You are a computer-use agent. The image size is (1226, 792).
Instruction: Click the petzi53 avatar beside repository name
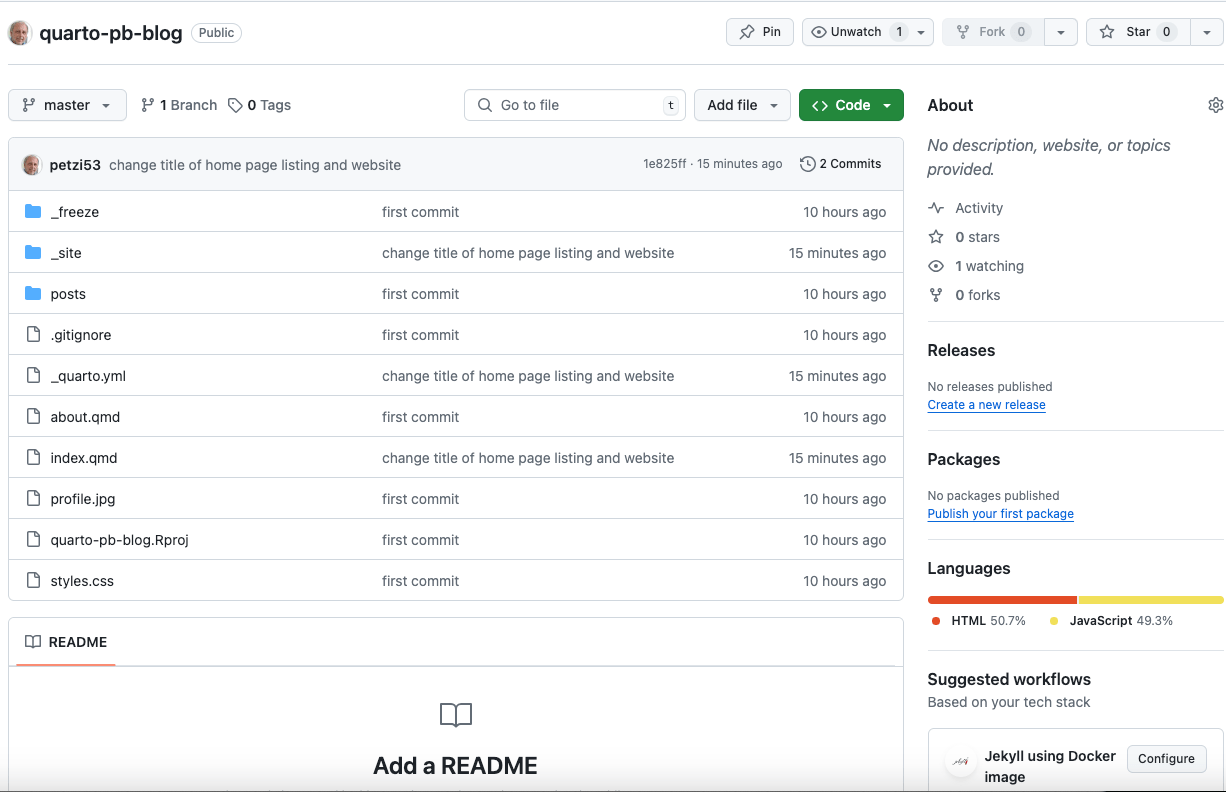(x=20, y=33)
